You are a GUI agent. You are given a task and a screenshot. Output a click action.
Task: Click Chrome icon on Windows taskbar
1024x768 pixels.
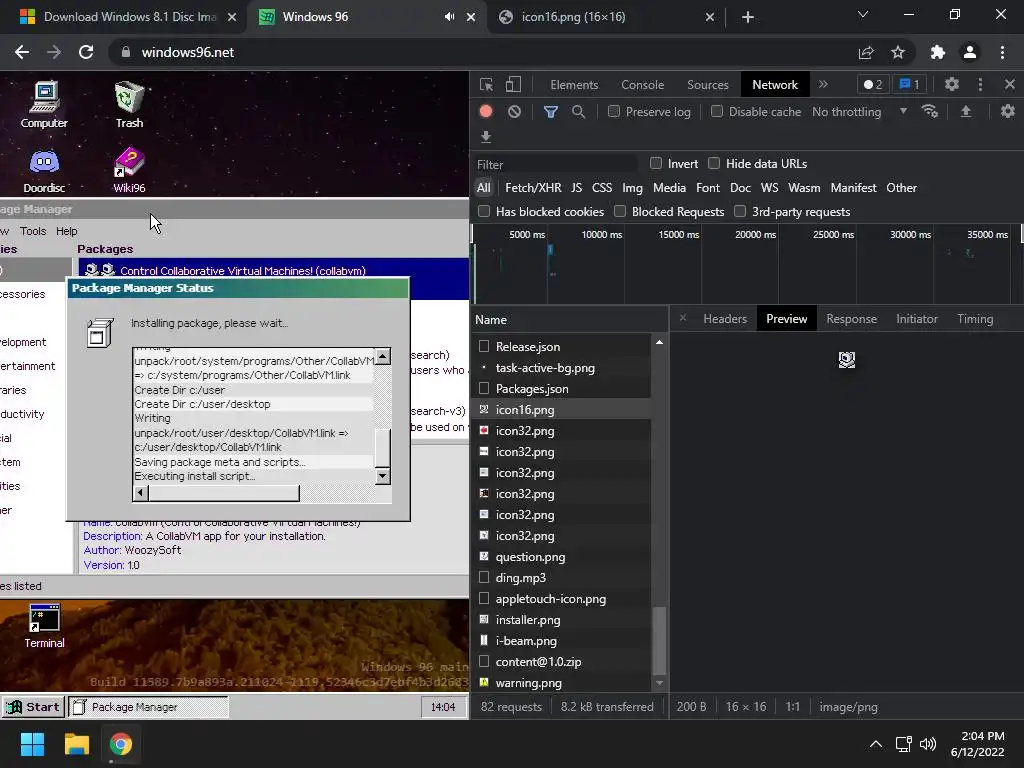click(121, 744)
